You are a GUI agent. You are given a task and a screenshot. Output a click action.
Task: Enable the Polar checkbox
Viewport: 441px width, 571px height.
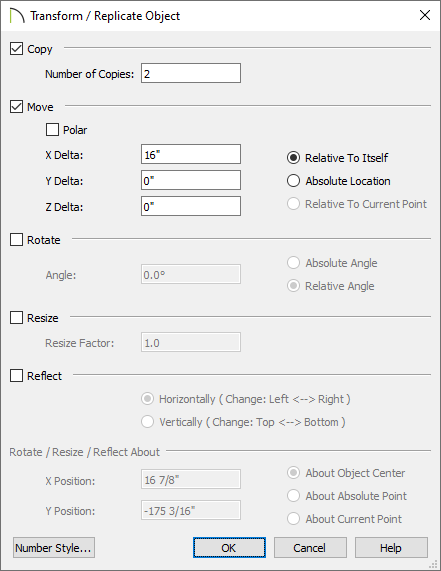(52, 130)
